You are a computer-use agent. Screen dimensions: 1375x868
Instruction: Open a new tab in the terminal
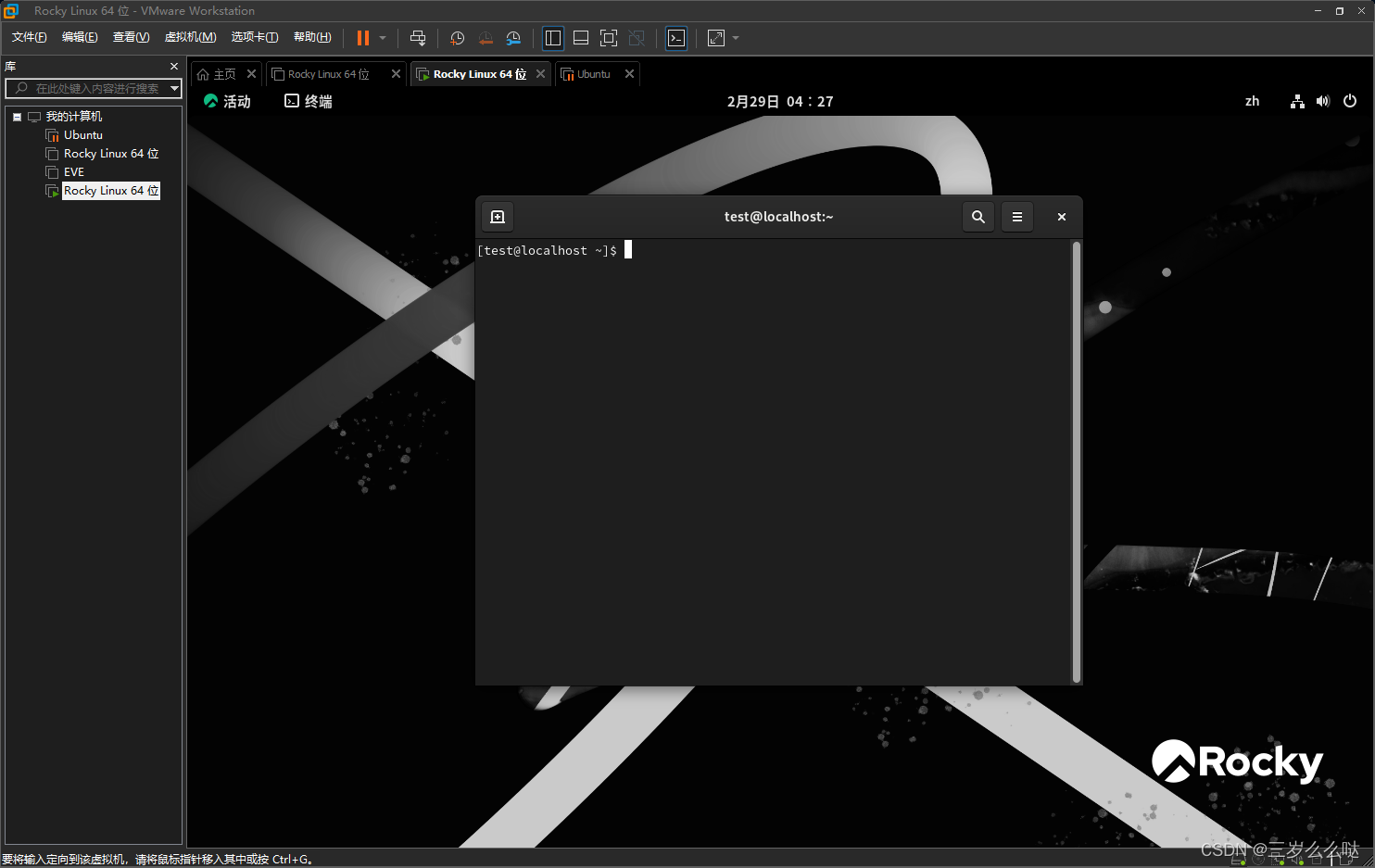coord(498,217)
